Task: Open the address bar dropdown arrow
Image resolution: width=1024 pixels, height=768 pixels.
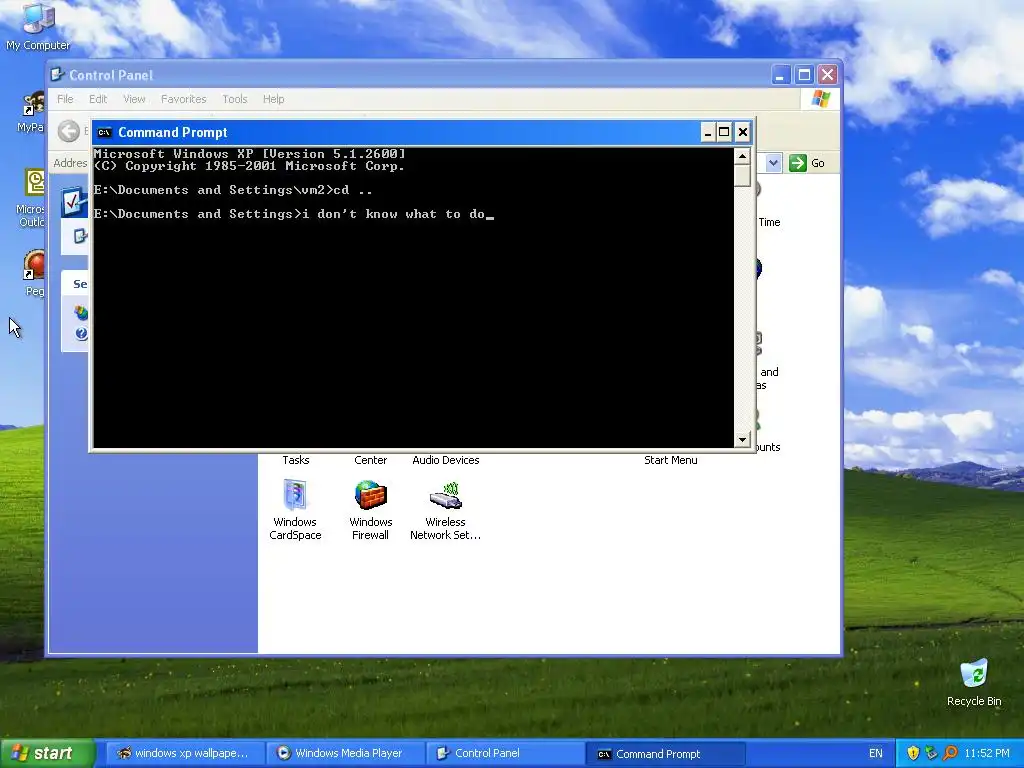Action: click(773, 163)
